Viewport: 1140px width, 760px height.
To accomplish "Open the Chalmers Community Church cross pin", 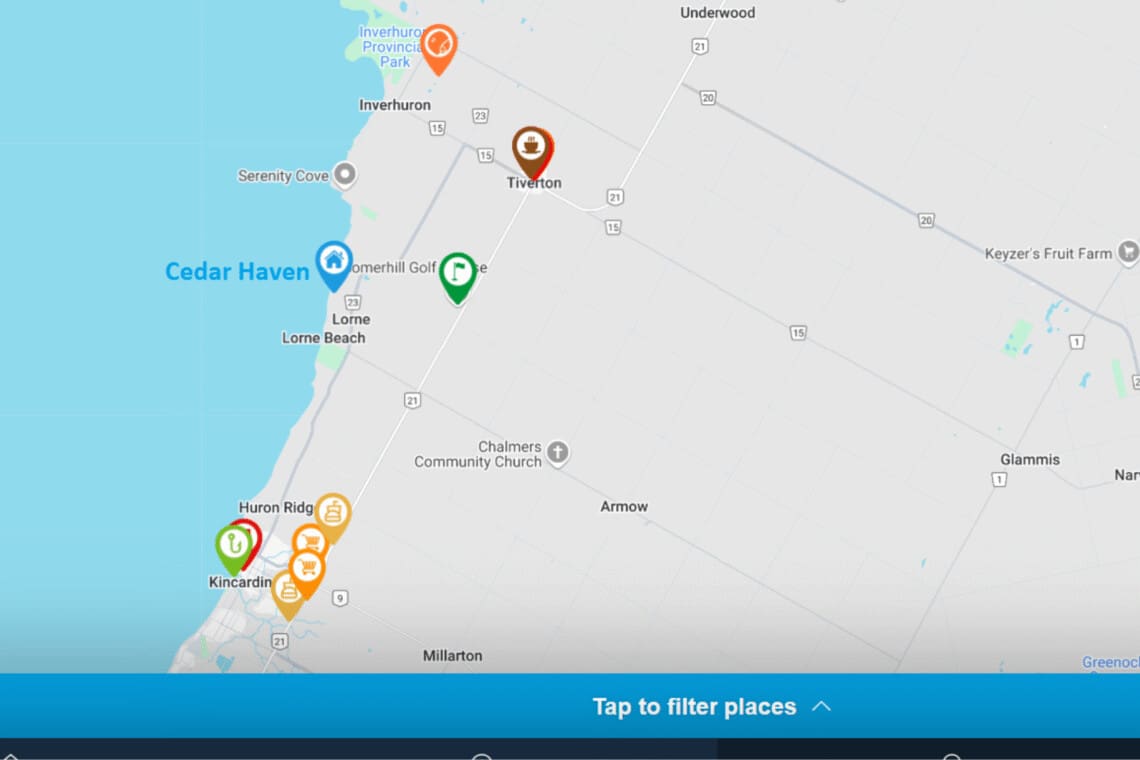I will (558, 453).
